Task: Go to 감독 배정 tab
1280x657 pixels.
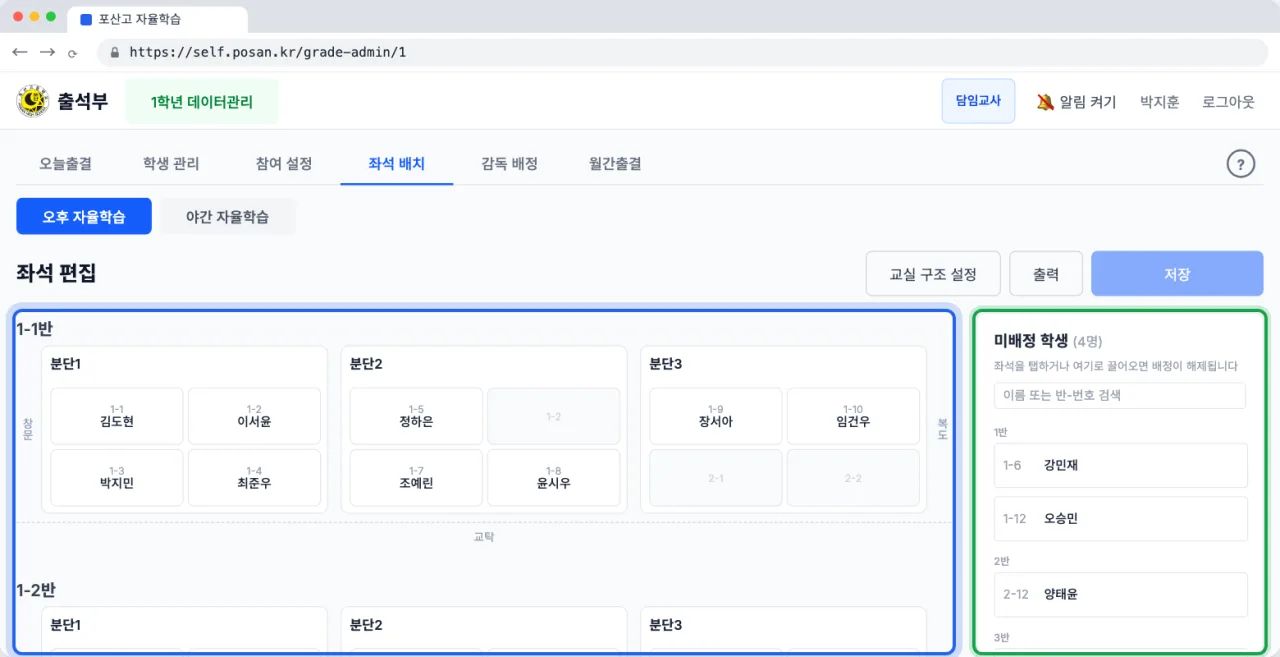Action: (509, 163)
